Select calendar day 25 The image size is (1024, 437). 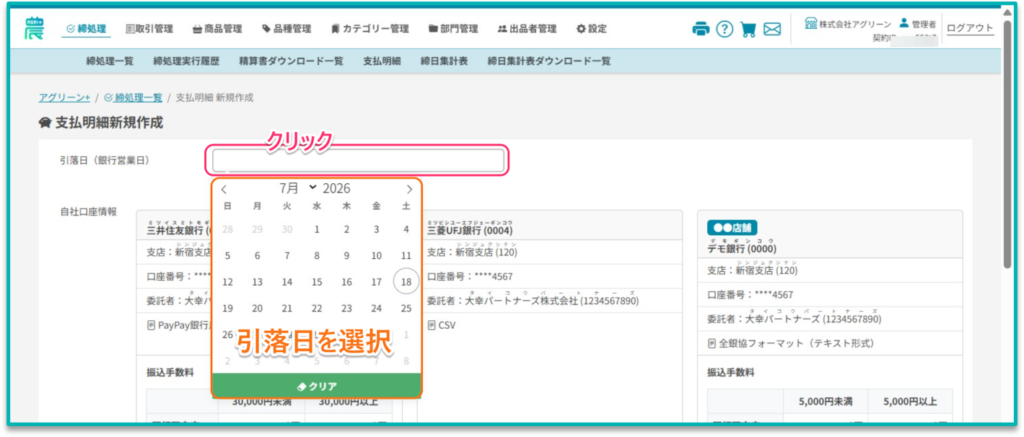click(x=406, y=308)
